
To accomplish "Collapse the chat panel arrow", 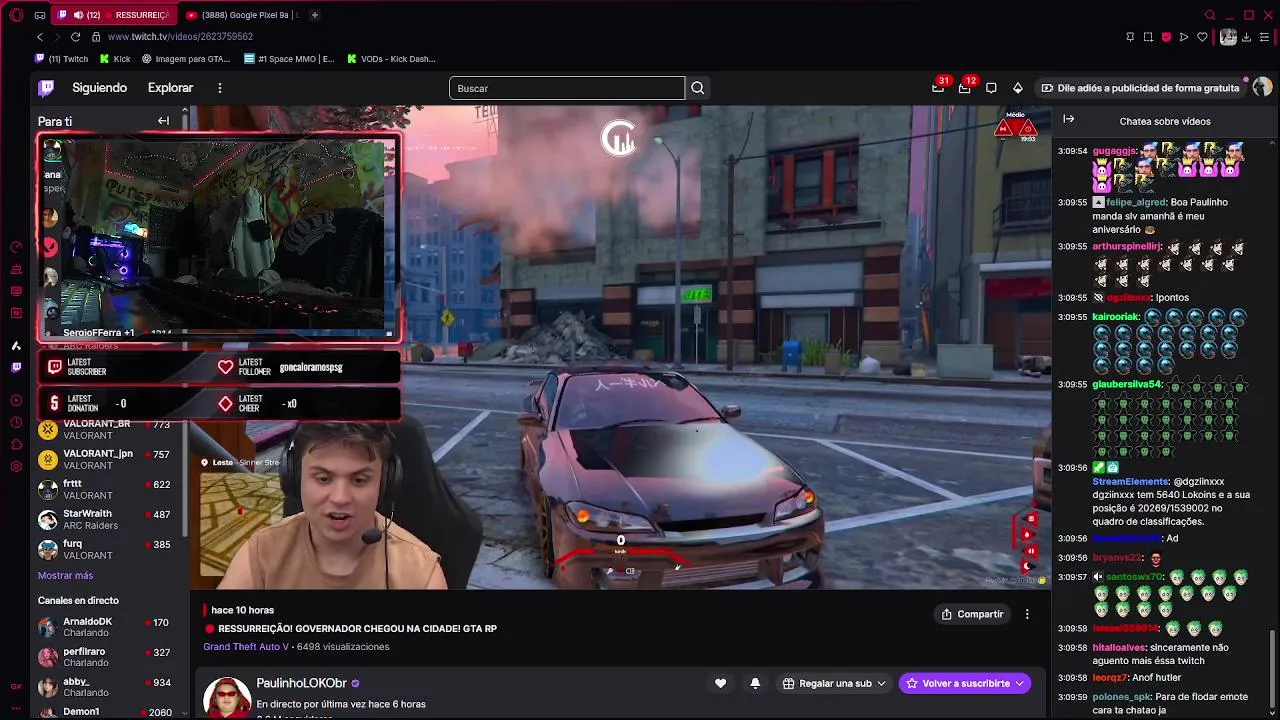I will pyautogui.click(x=1068, y=119).
